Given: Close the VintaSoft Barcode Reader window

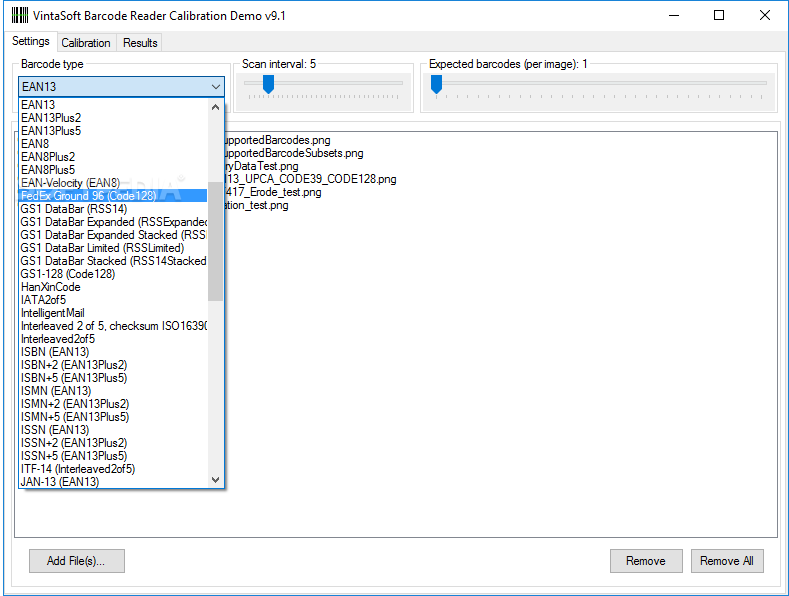Looking at the screenshot, I should click(x=765, y=15).
